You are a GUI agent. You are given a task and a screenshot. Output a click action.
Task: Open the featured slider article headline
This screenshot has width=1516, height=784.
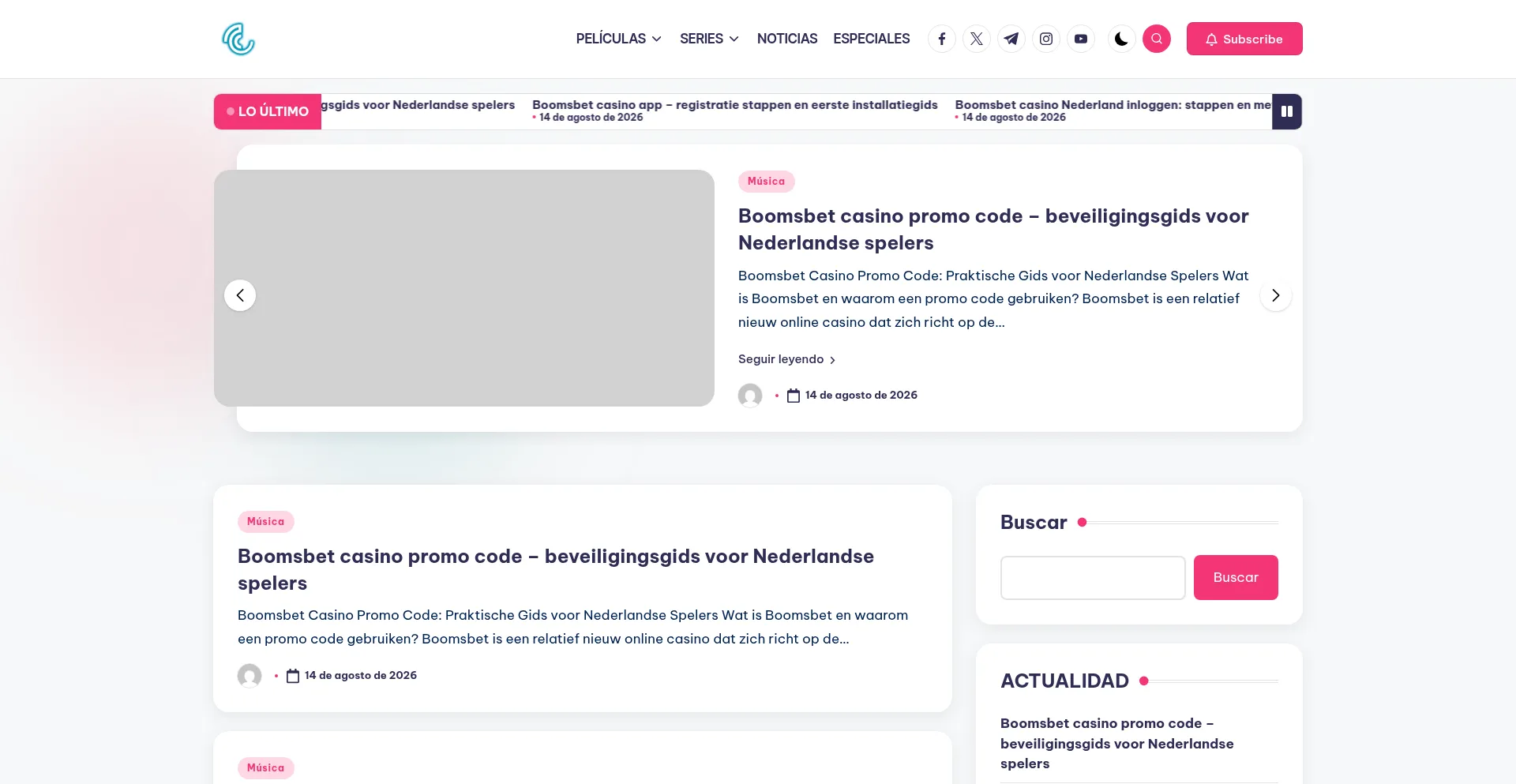point(993,229)
